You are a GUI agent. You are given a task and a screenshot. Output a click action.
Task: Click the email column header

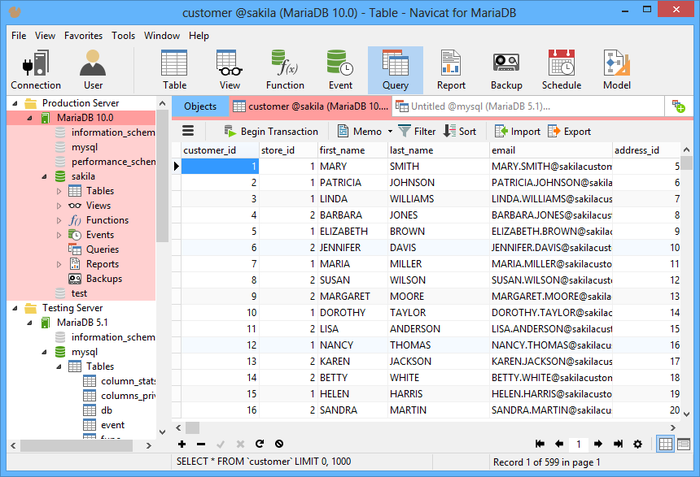tap(550, 151)
